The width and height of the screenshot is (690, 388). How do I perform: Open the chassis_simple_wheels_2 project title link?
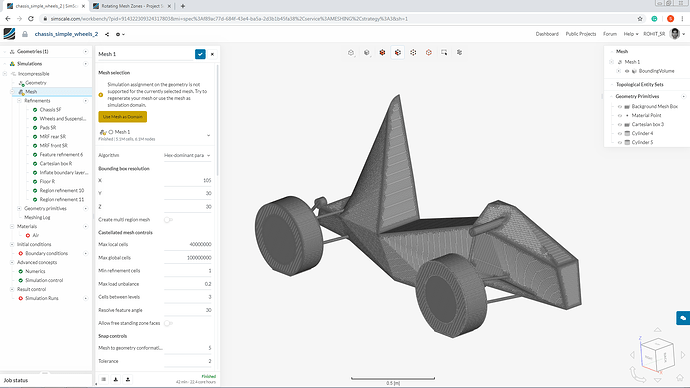tap(66, 34)
